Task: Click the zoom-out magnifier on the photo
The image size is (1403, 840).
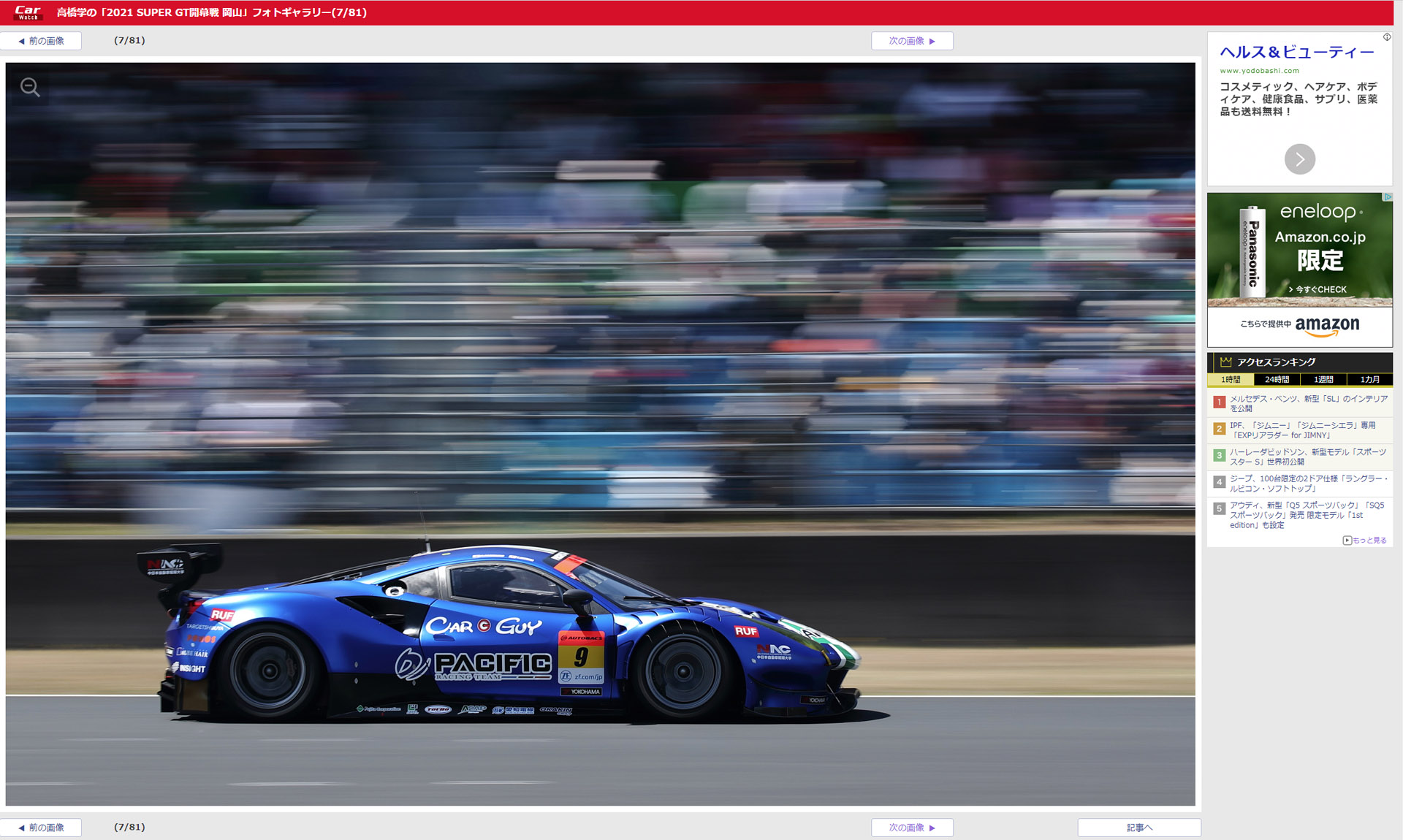Action: [x=30, y=88]
